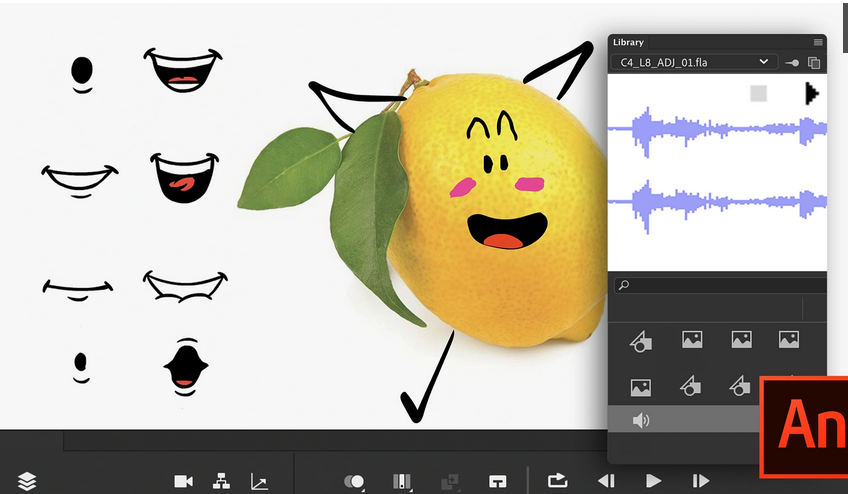Select the flat thin-lipped mouth shape
Viewport: 848px width, 494px height.
click(x=78, y=290)
